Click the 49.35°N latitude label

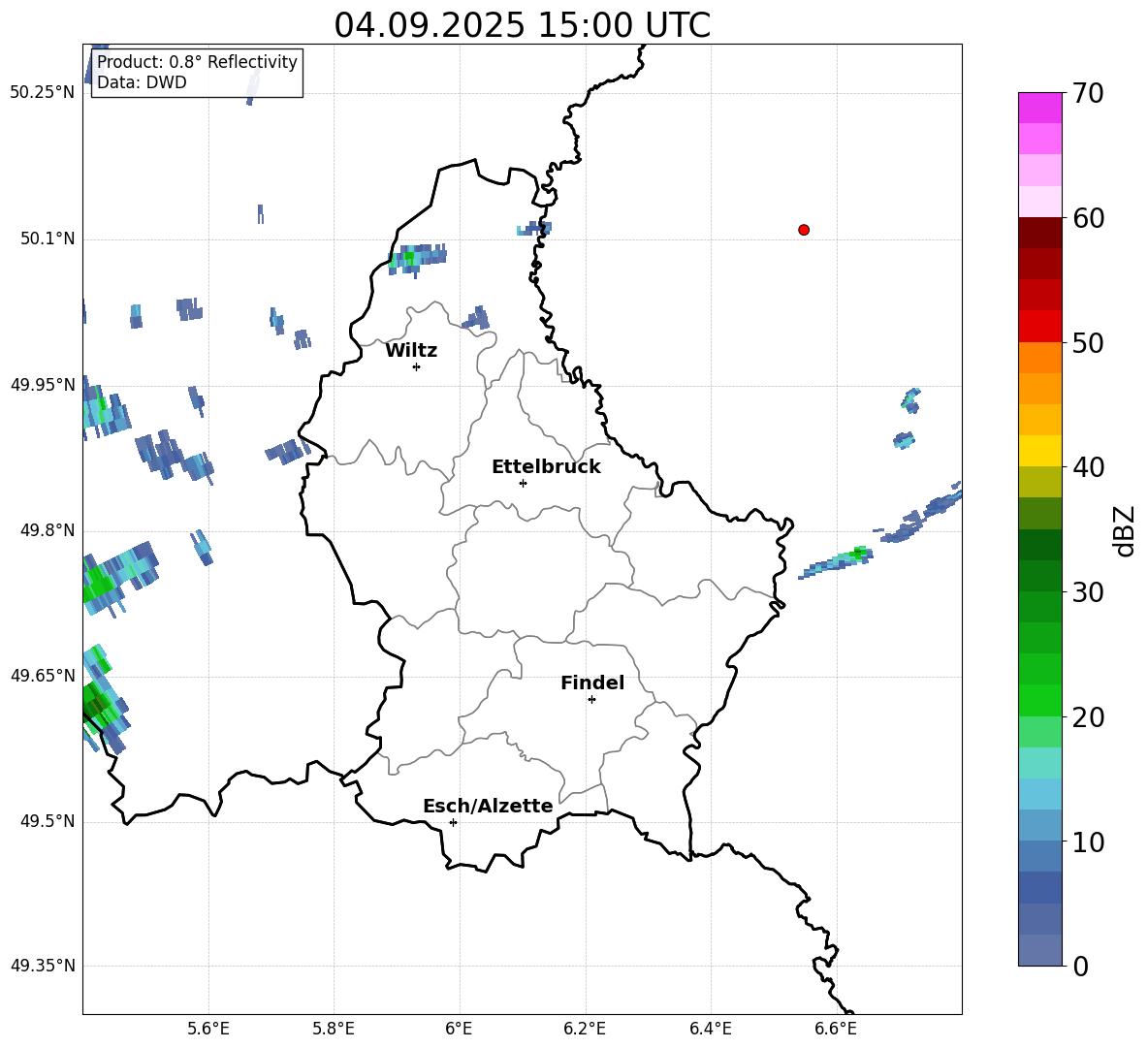click(x=42, y=966)
